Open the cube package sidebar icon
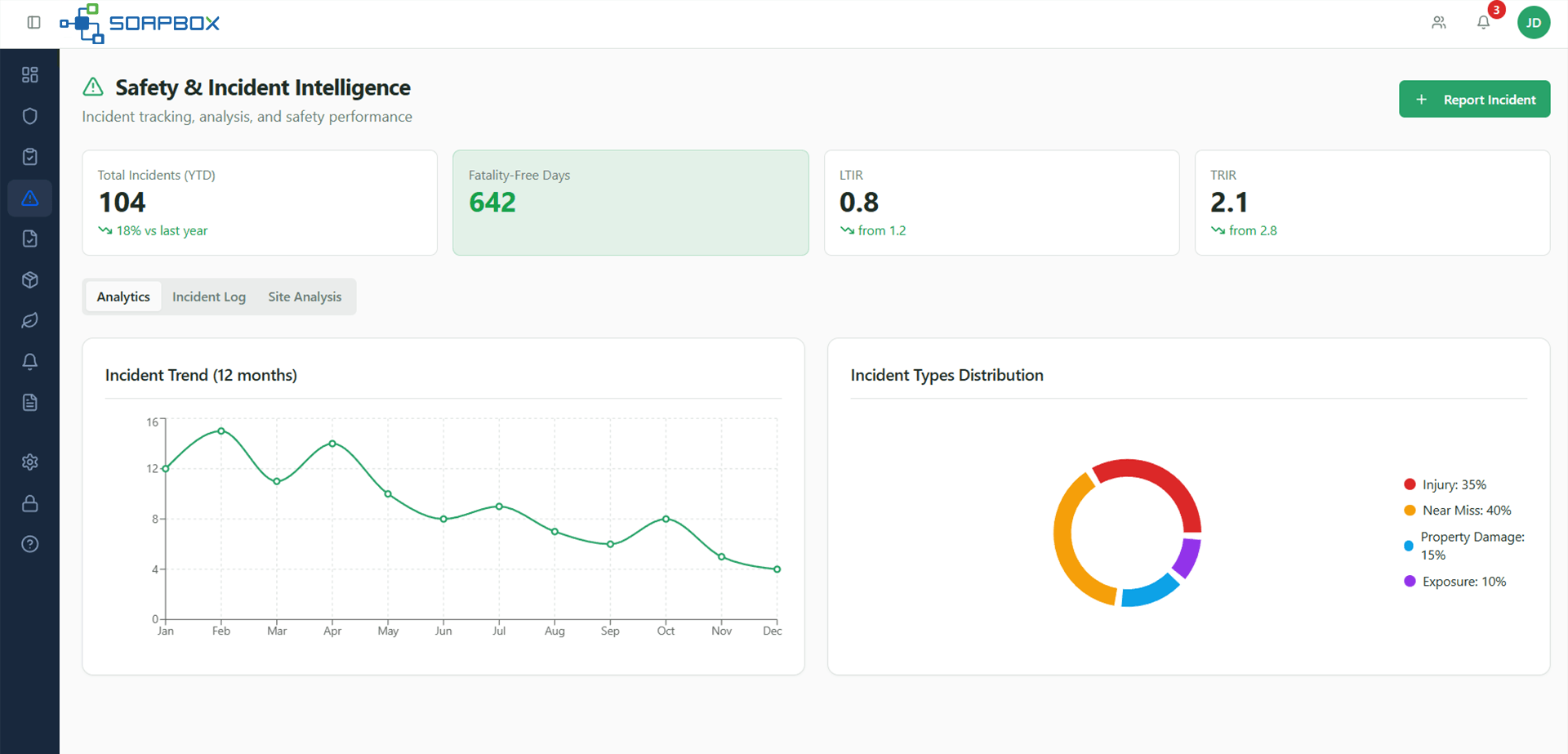 coord(30,280)
